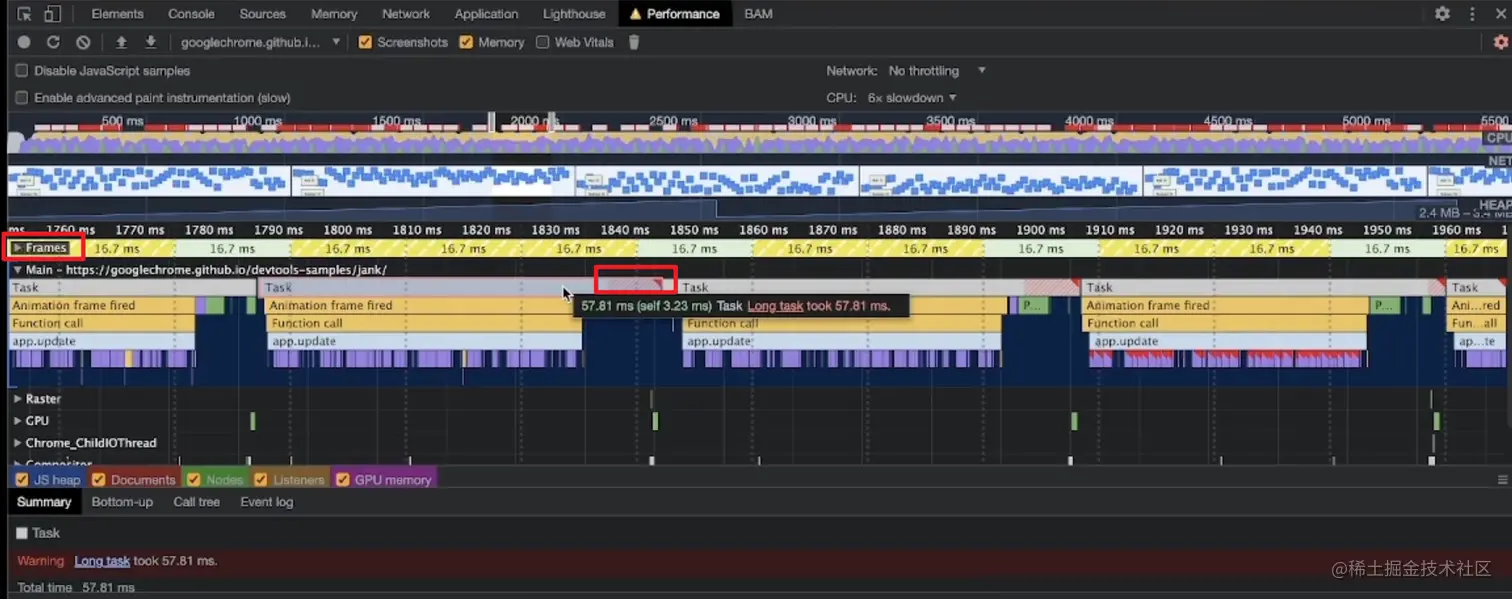Open the memory counters panel menu icon
1512x599 pixels.
(x=1502, y=480)
